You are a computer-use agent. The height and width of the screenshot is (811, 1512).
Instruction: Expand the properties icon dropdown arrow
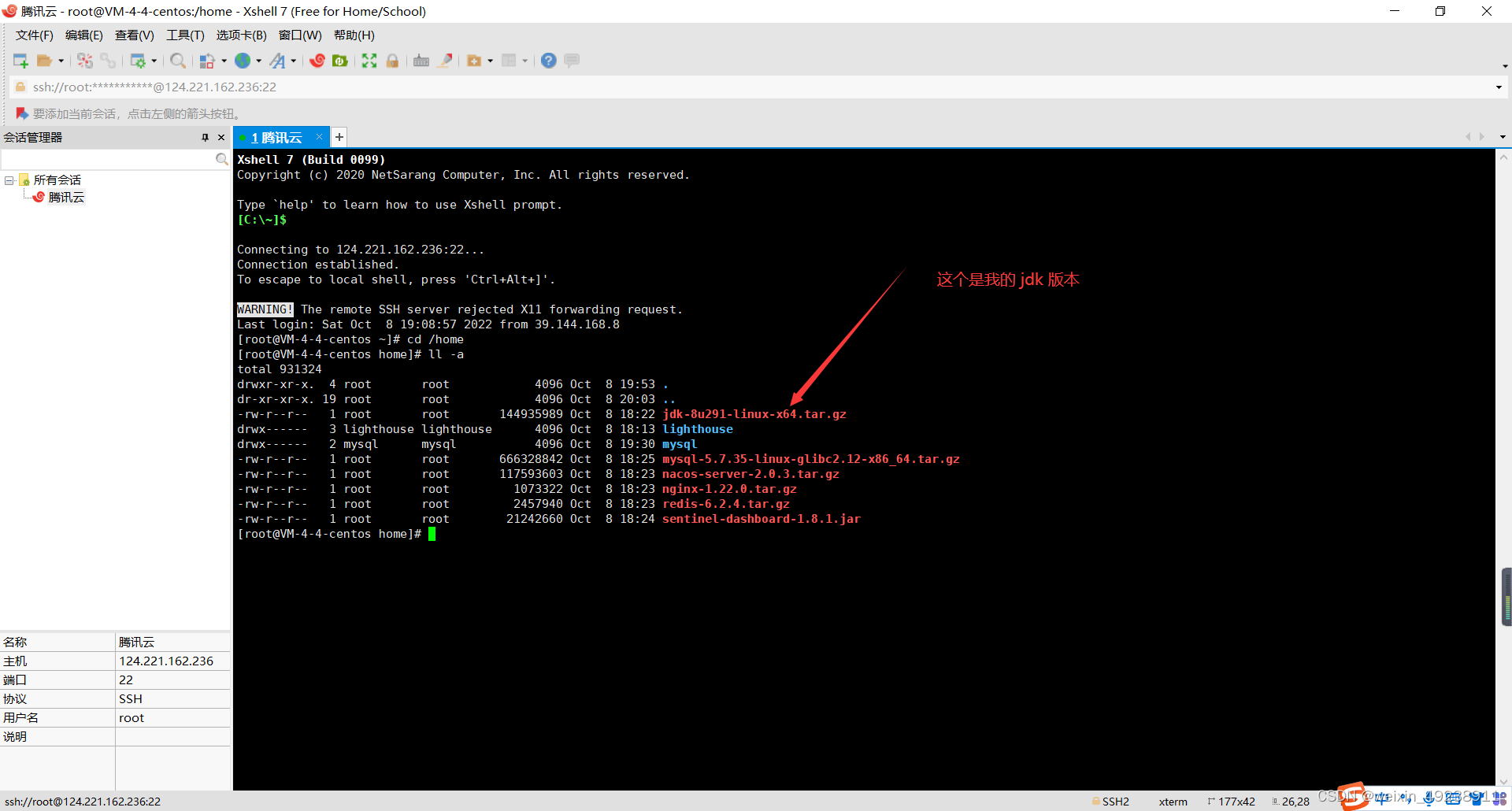(x=154, y=61)
